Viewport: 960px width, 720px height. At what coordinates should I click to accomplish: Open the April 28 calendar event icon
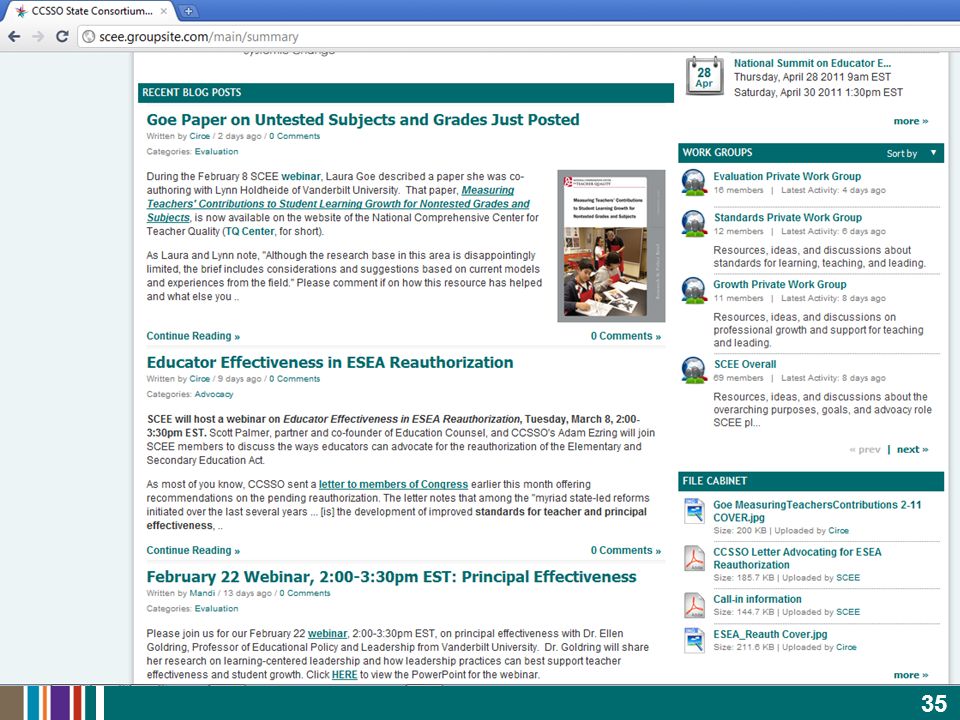tap(704, 76)
